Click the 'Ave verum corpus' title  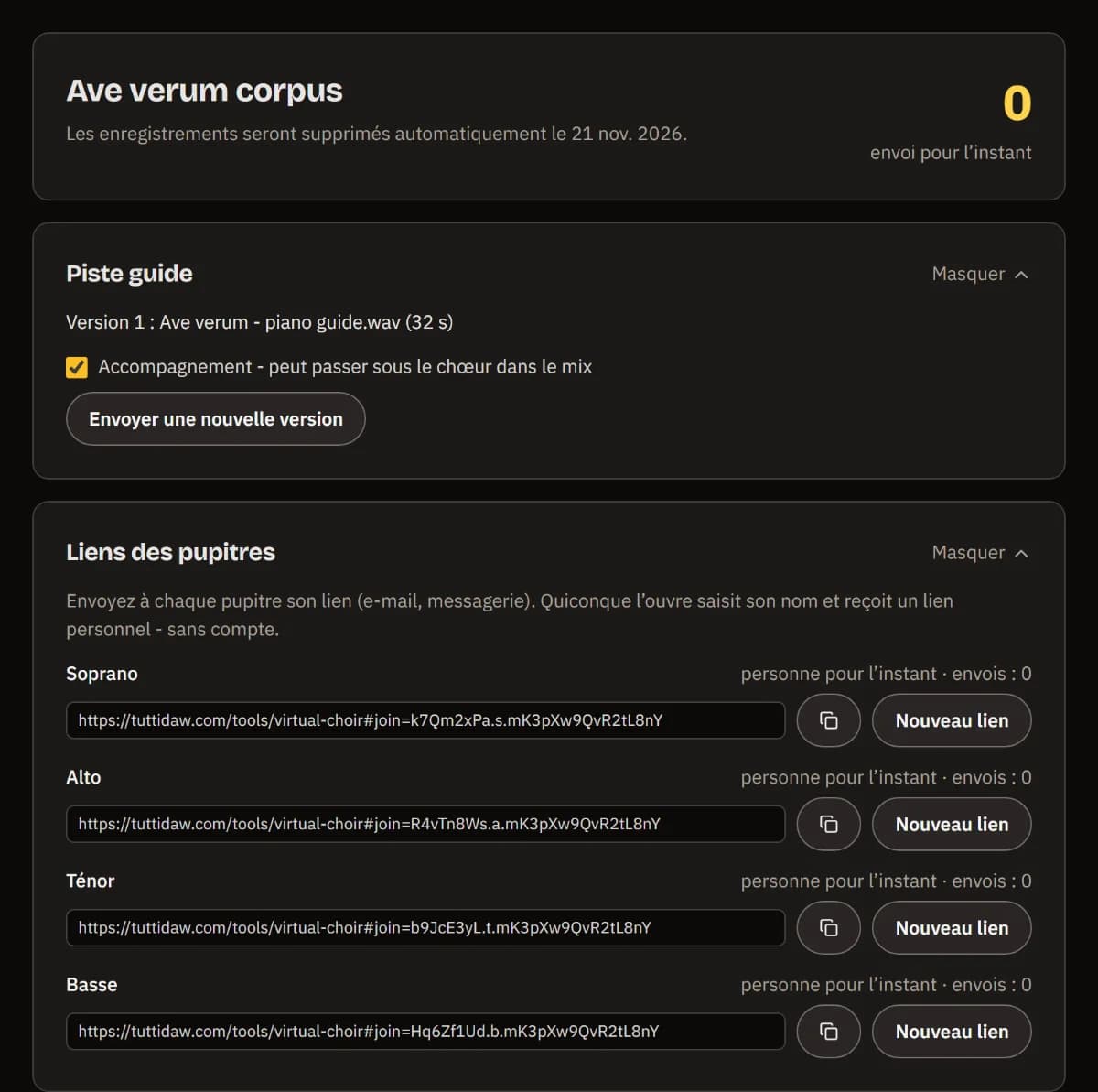pyautogui.click(x=204, y=91)
